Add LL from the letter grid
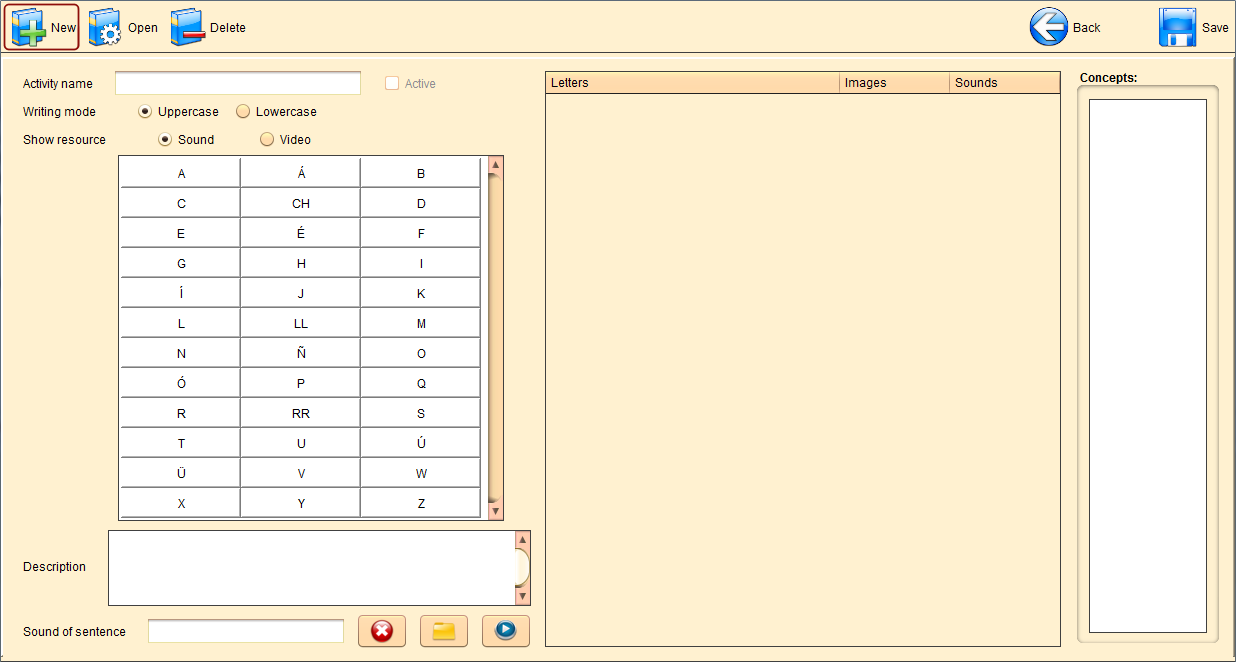The image size is (1236, 662). 301,323
